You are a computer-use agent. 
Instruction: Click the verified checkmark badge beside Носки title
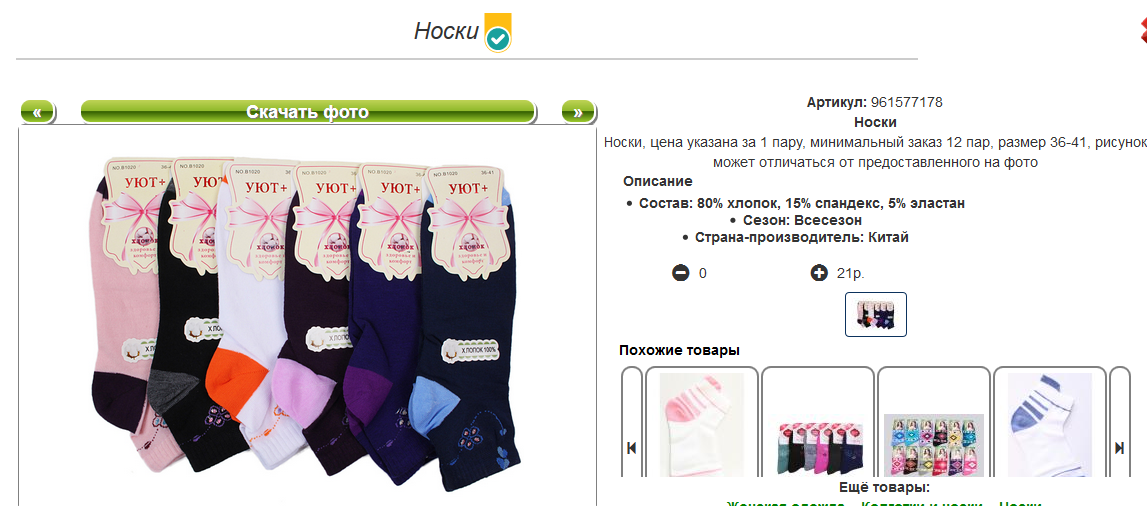(498, 33)
